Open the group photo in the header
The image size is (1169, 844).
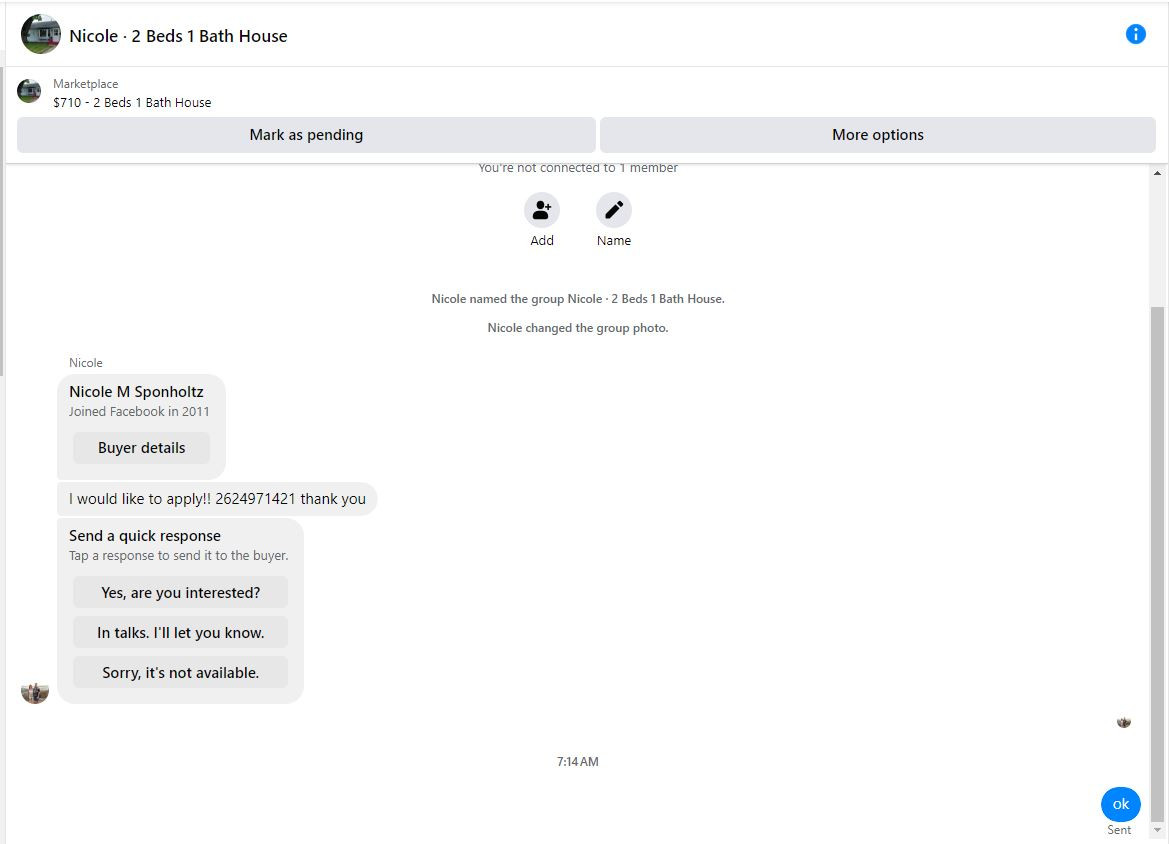(x=40, y=34)
